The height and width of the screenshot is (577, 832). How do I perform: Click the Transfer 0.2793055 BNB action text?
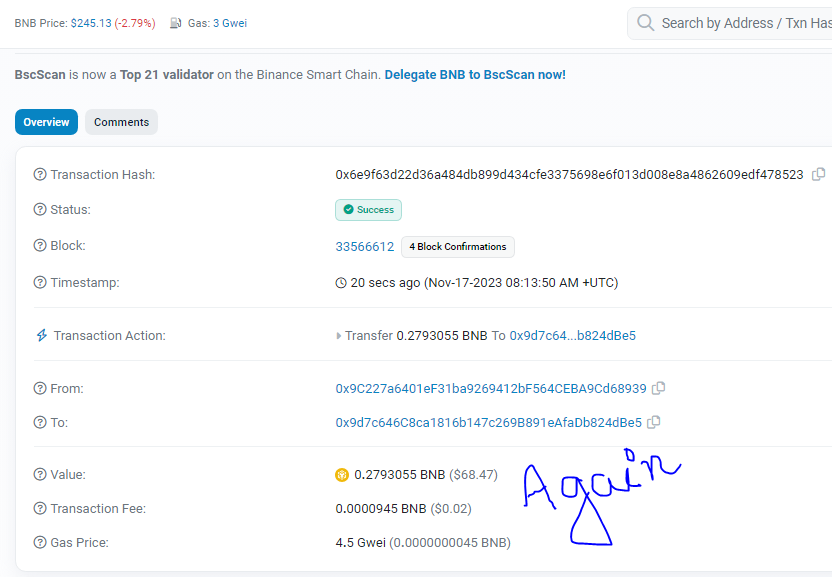(416, 335)
